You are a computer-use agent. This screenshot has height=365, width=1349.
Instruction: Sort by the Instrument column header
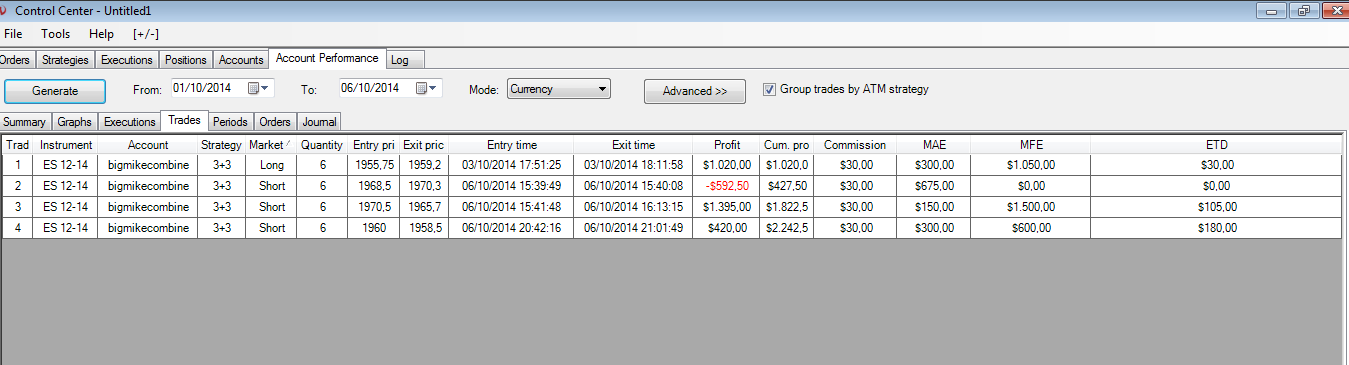[66, 145]
